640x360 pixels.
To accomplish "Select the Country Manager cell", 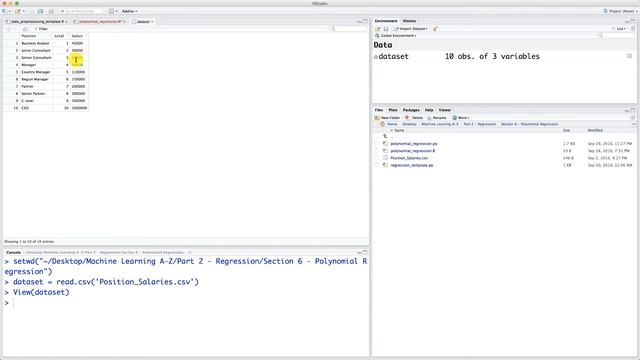I will pyautogui.click(x=36, y=72).
